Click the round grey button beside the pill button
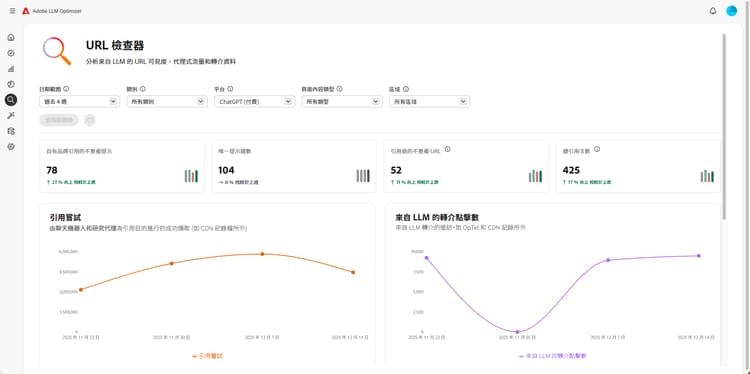 [x=89, y=120]
